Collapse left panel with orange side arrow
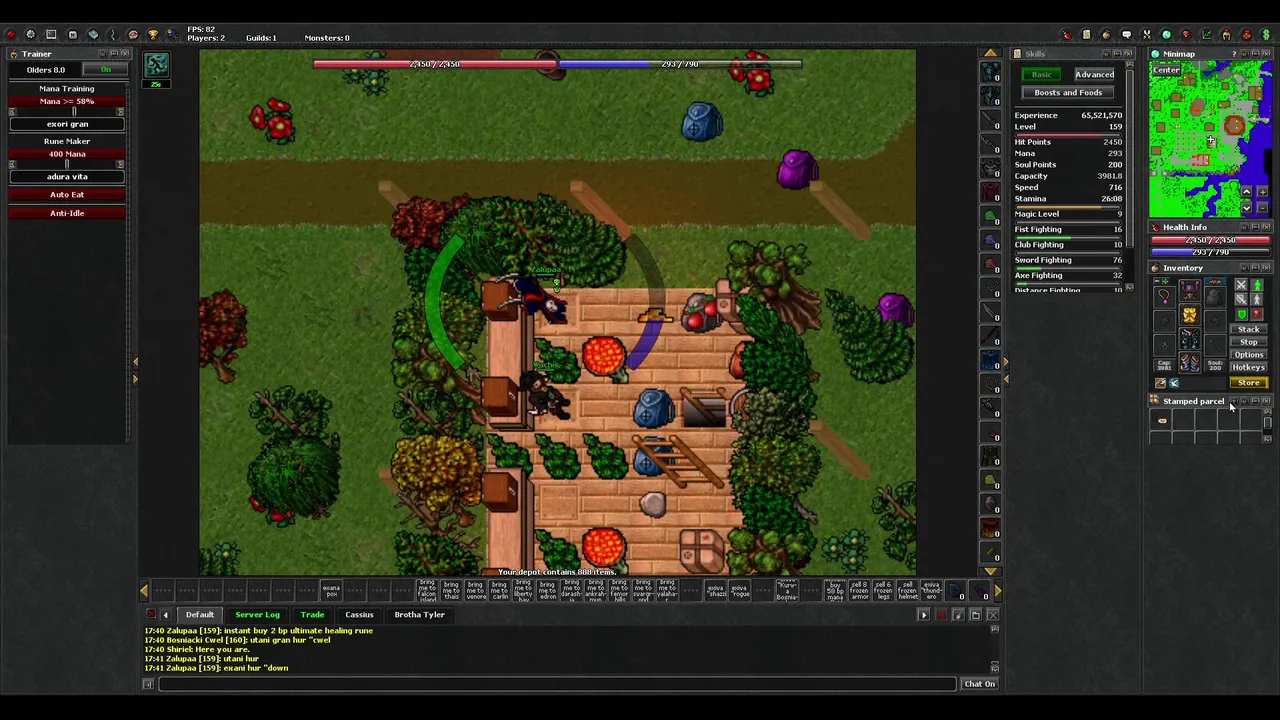Screen dimensions: 1280x720 point(135,363)
